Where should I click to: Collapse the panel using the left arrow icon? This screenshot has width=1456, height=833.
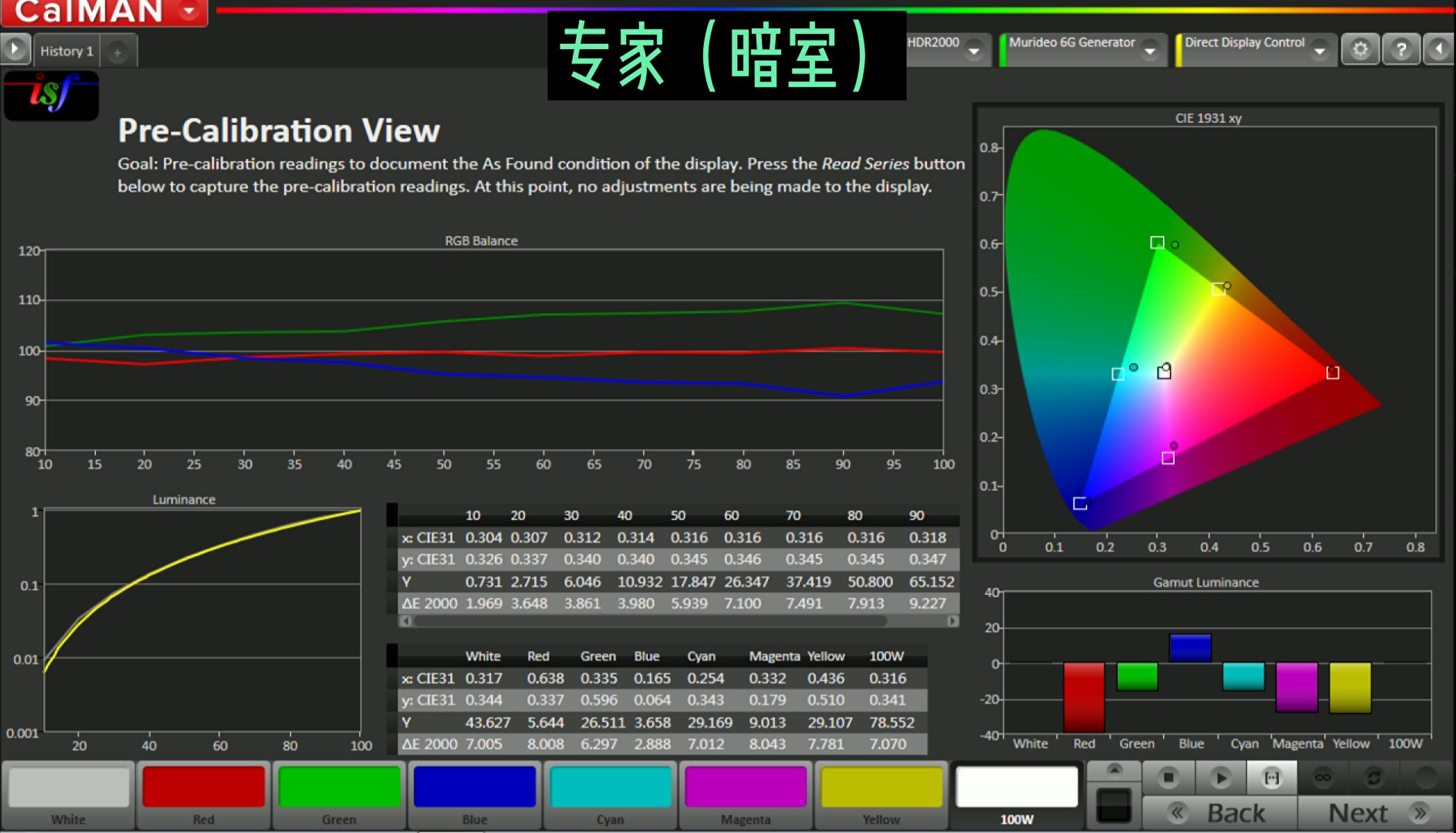point(1439,50)
